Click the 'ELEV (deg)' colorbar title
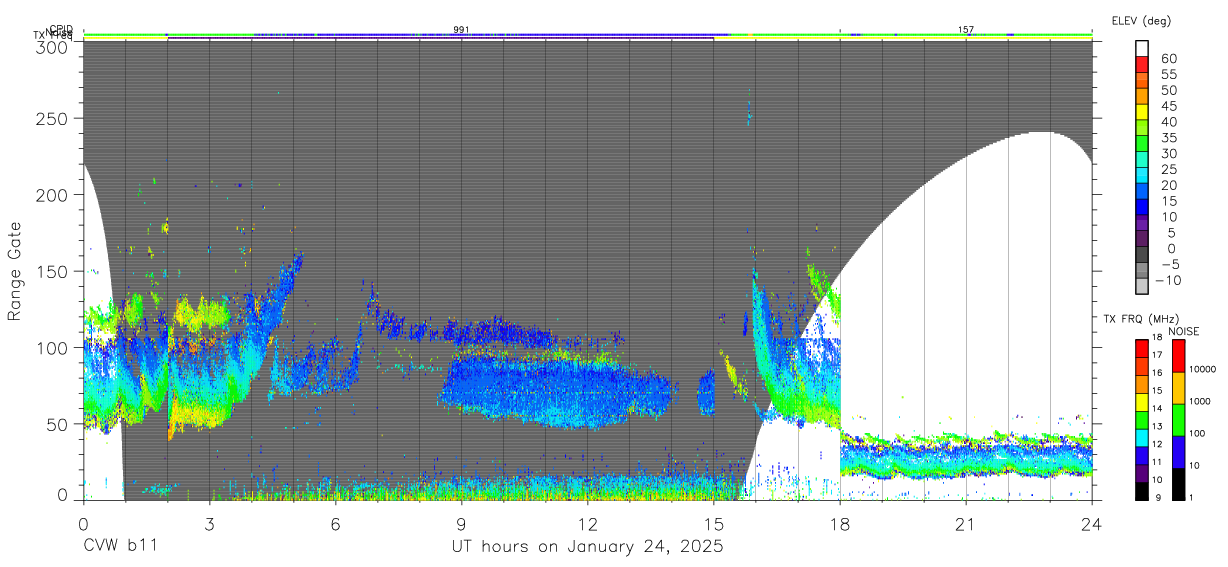Viewport: 1228px width, 567px height. click(1141, 21)
